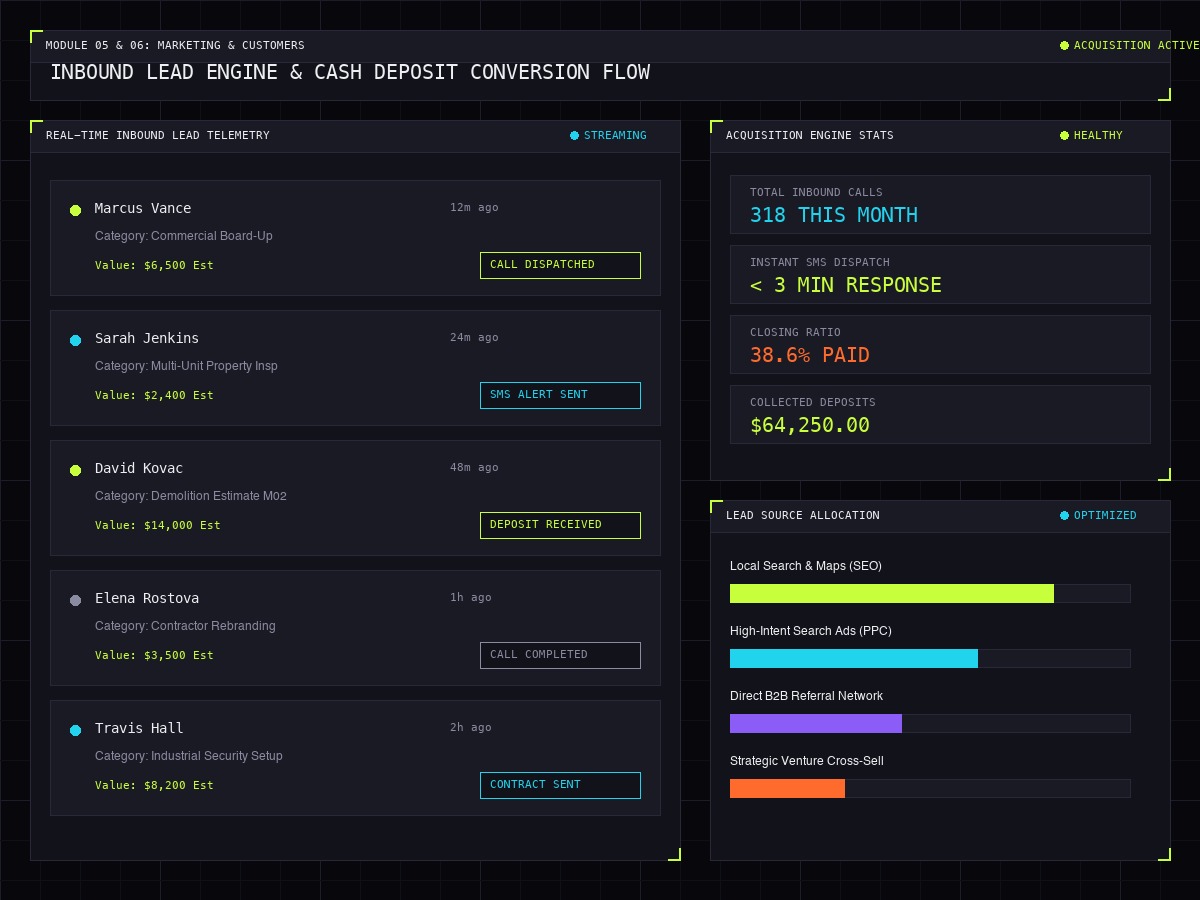Image resolution: width=1200 pixels, height=900 pixels.
Task: Click the $64,250.00 deposits value
Action: click(810, 425)
